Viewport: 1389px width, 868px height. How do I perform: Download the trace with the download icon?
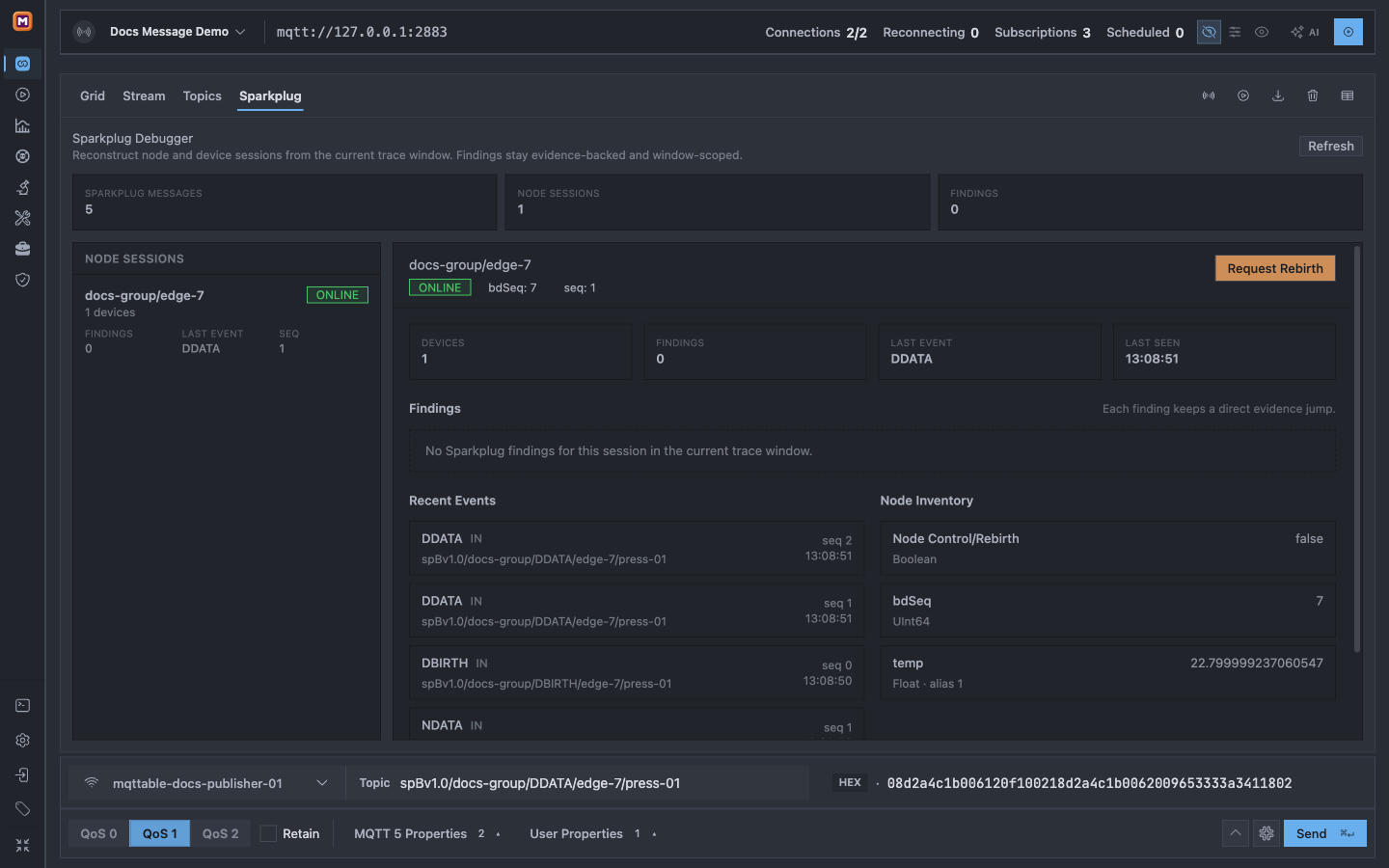point(1278,95)
